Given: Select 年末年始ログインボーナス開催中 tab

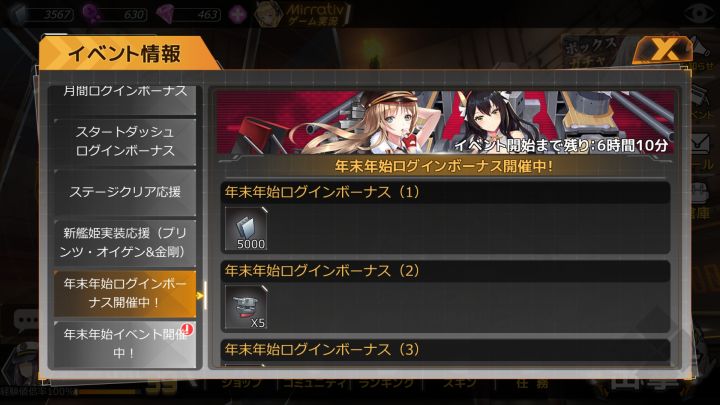Looking at the screenshot, I should (125, 293).
